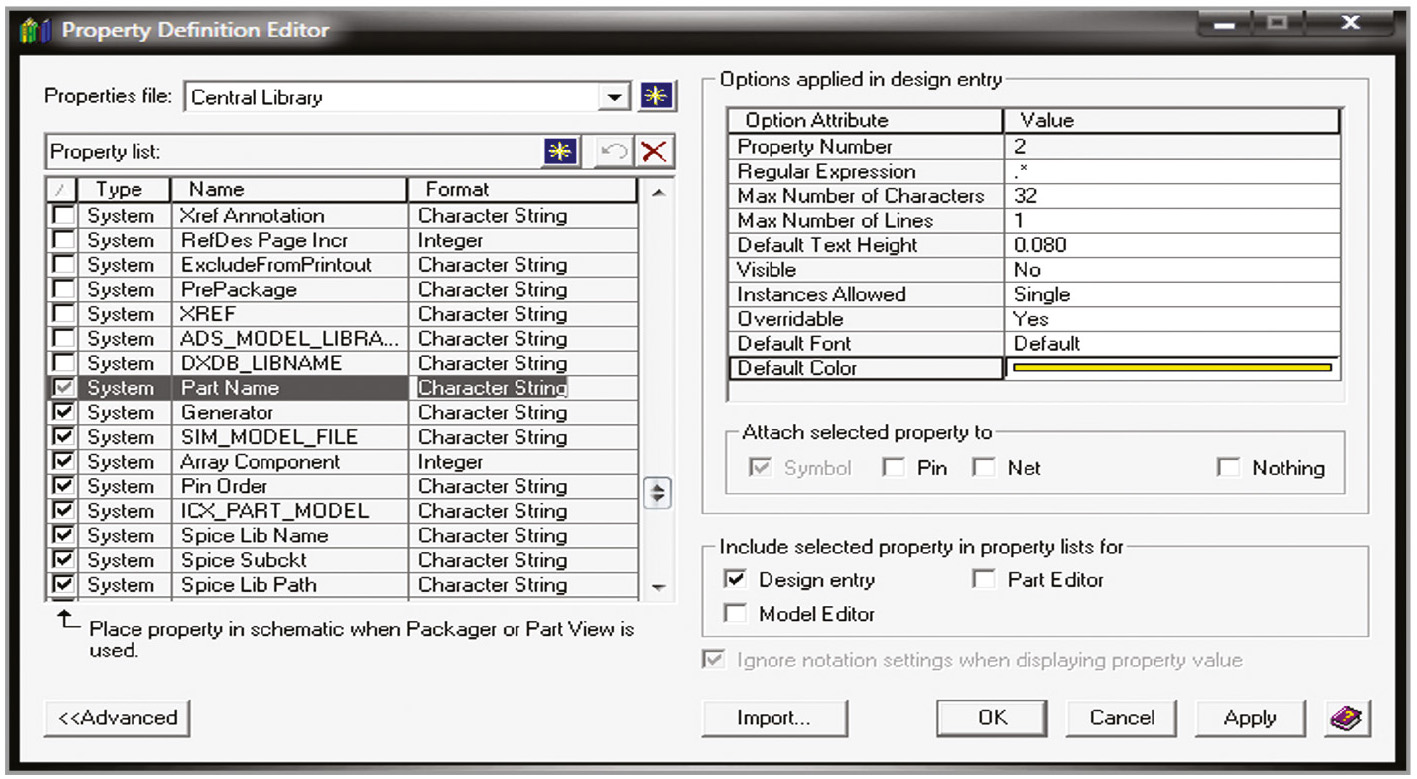Enable the Xref Annotation property checkbox
Image resolution: width=1417 pixels, height=779 pixels.
point(63,215)
